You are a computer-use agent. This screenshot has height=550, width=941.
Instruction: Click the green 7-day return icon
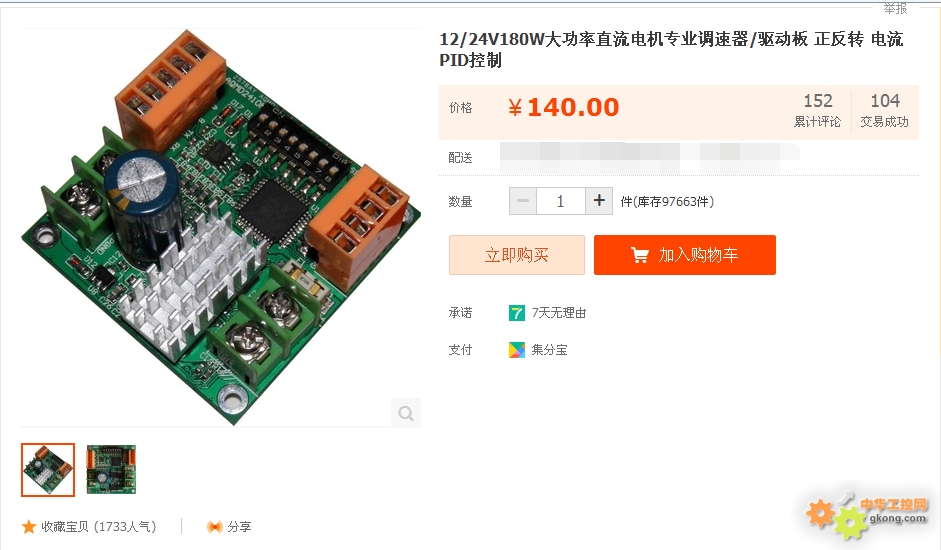pyautogui.click(x=517, y=313)
